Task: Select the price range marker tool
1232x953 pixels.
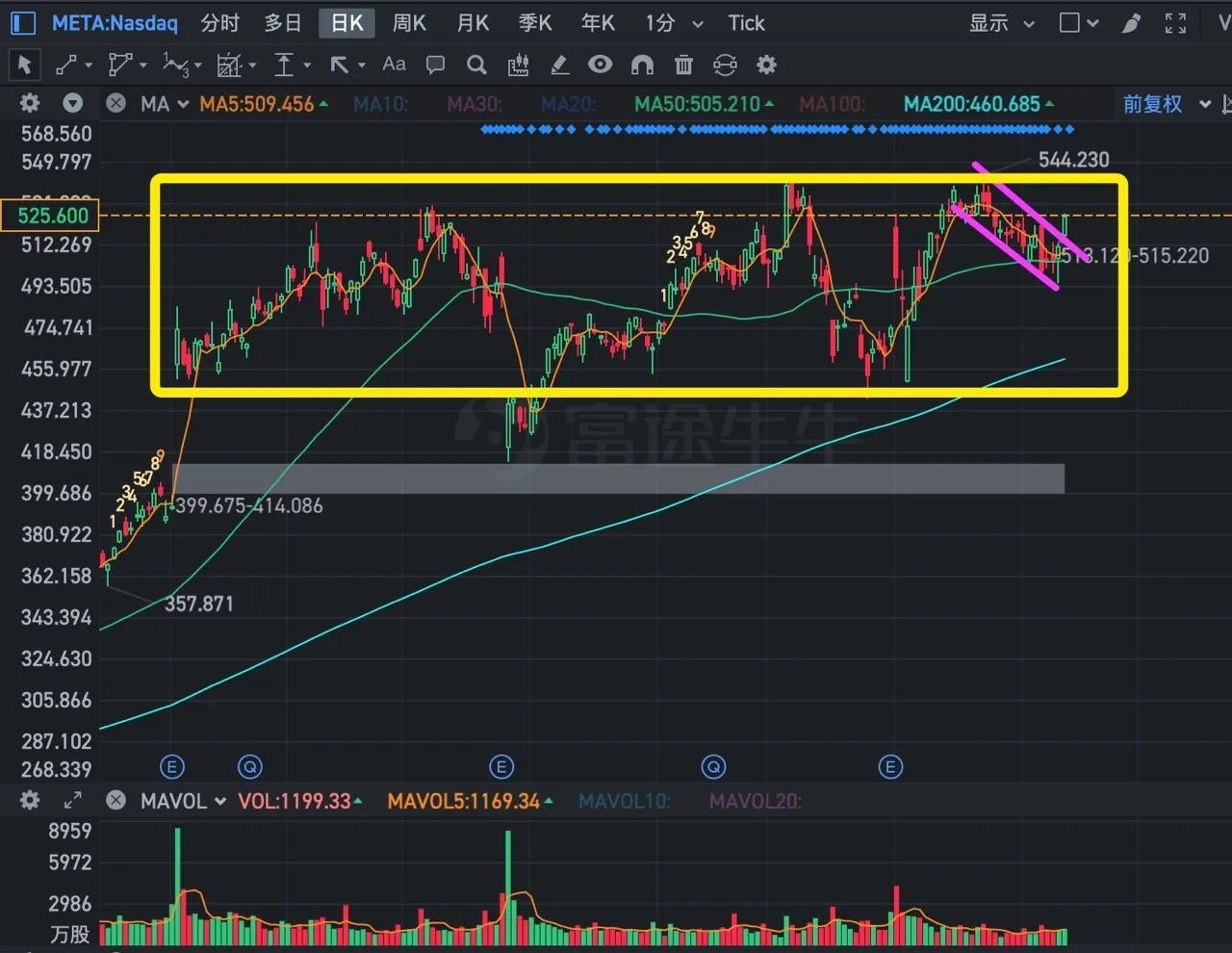Action: pos(284,64)
